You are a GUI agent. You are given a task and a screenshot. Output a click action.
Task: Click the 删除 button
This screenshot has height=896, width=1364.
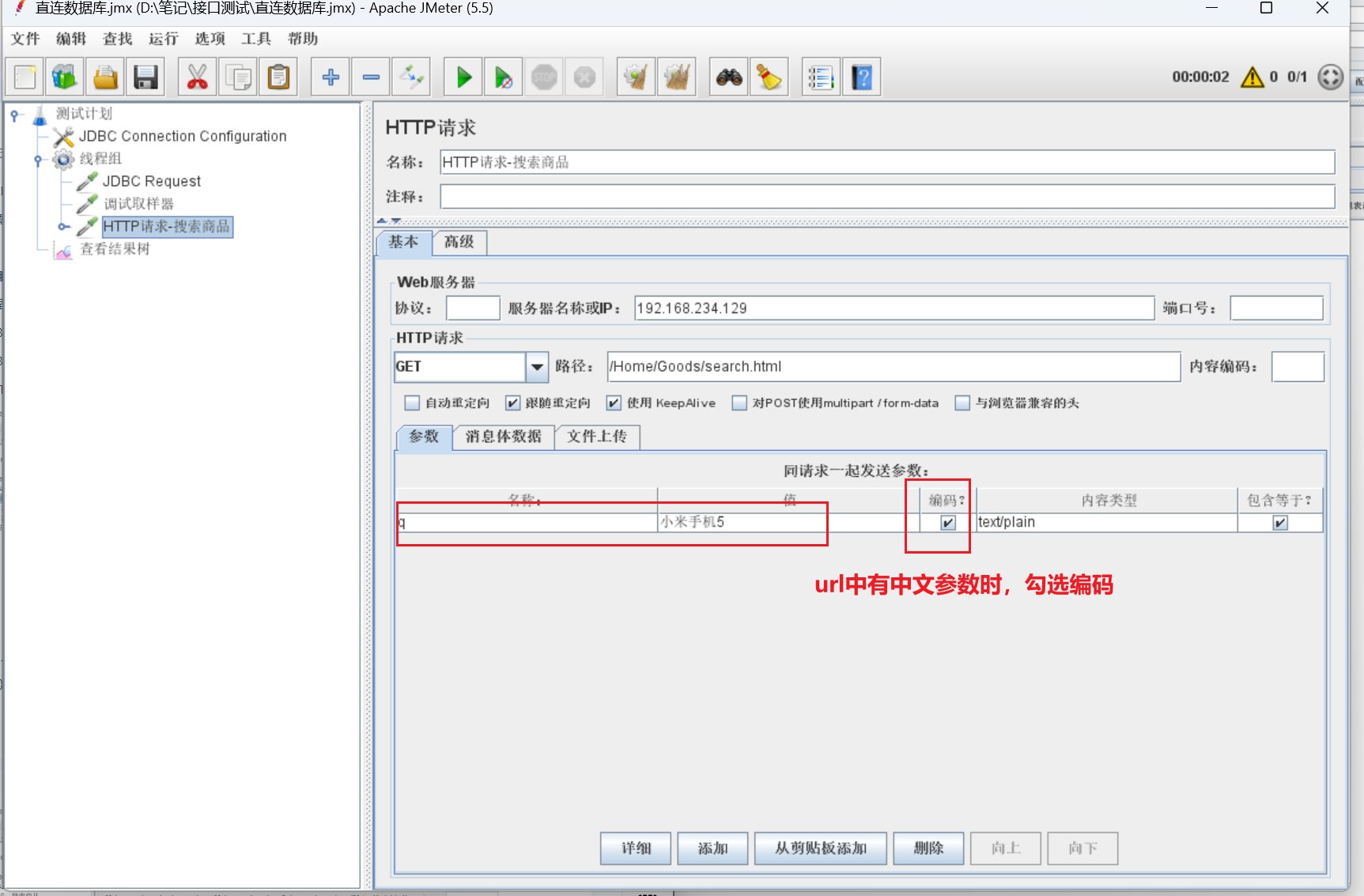pyautogui.click(x=928, y=849)
